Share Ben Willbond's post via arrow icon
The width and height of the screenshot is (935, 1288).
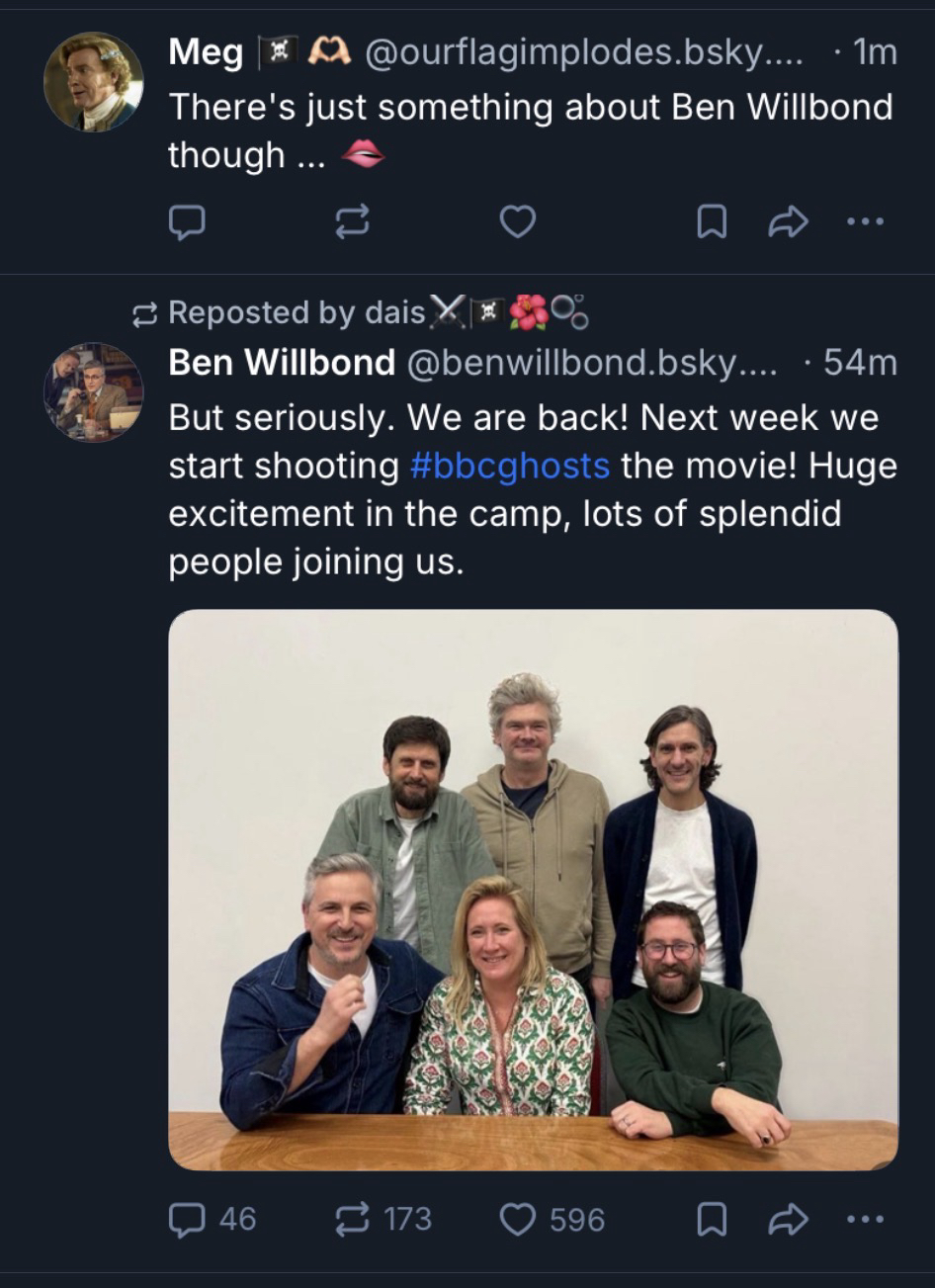click(x=788, y=1219)
